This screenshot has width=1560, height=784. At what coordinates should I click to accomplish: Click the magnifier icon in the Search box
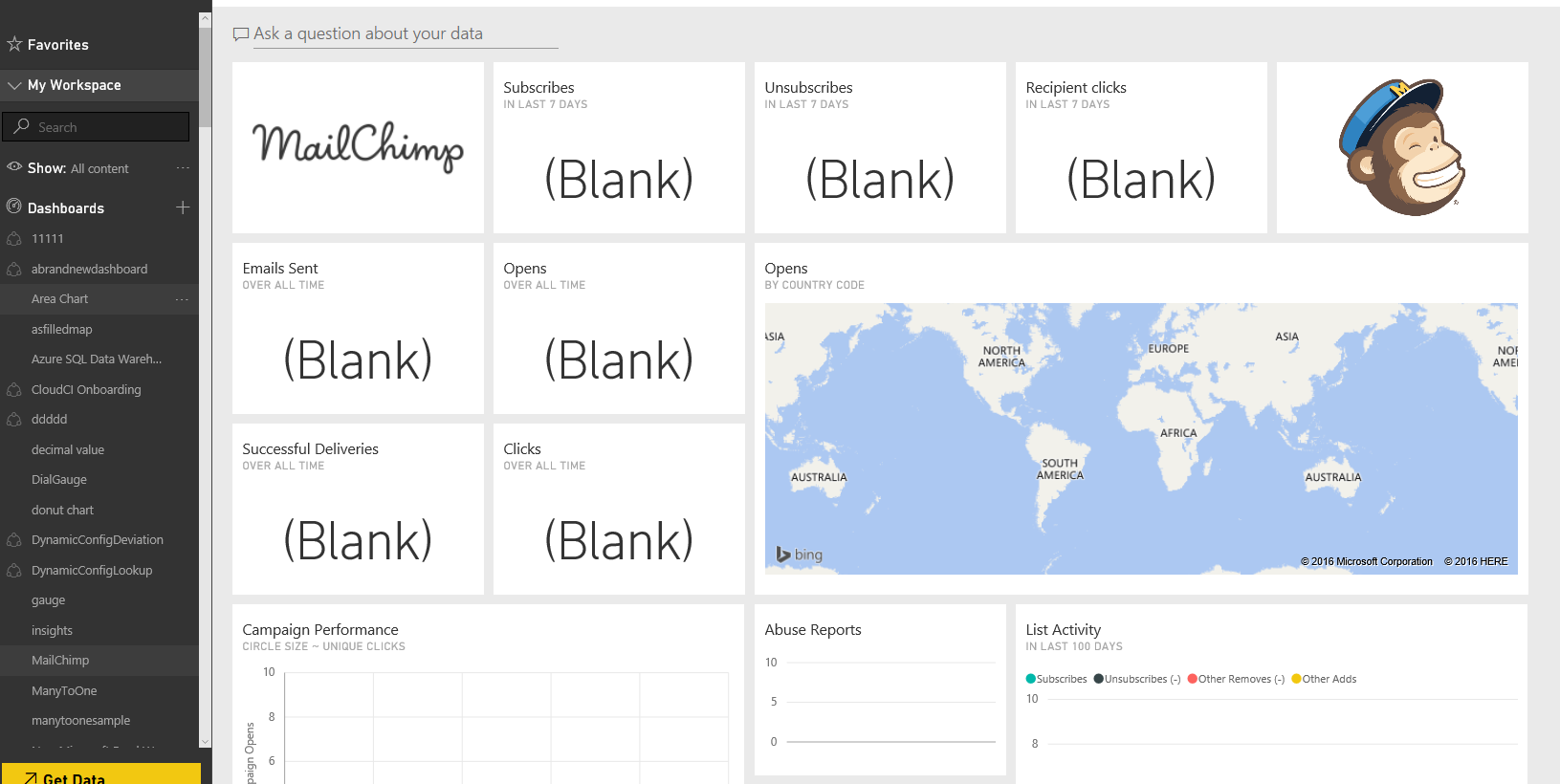point(21,126)
